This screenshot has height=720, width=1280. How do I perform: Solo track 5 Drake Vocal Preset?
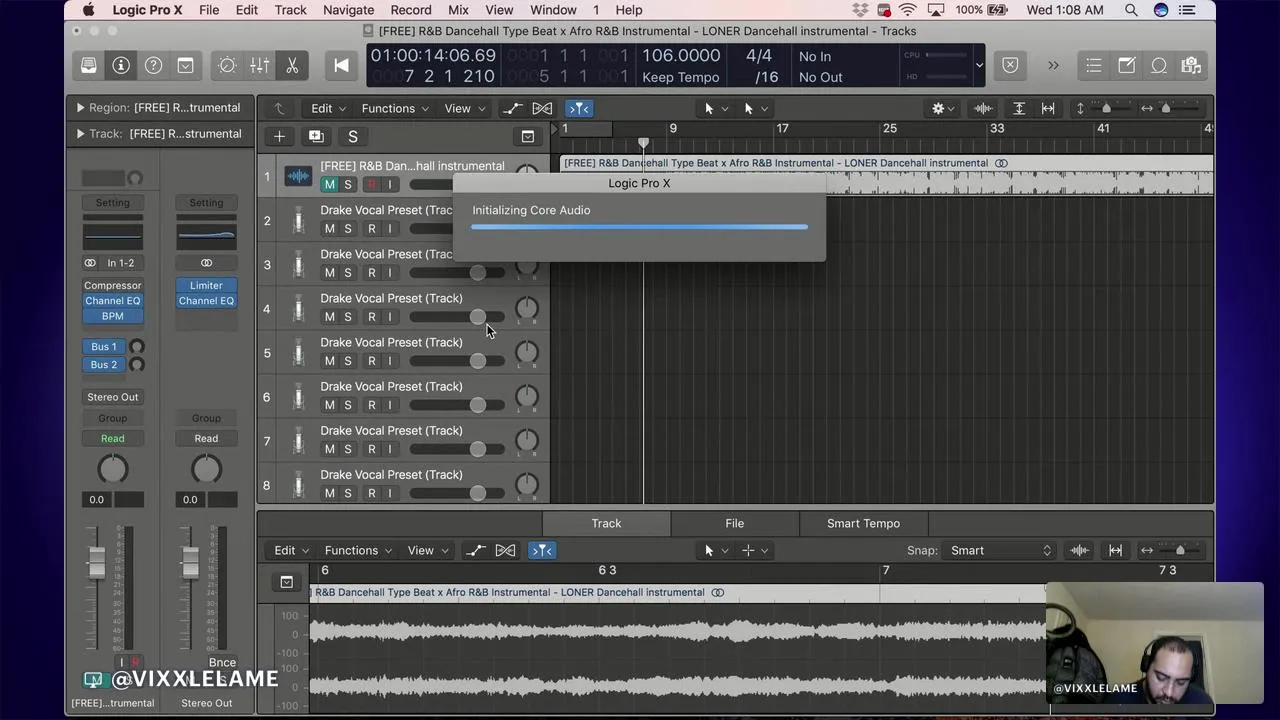348,361
